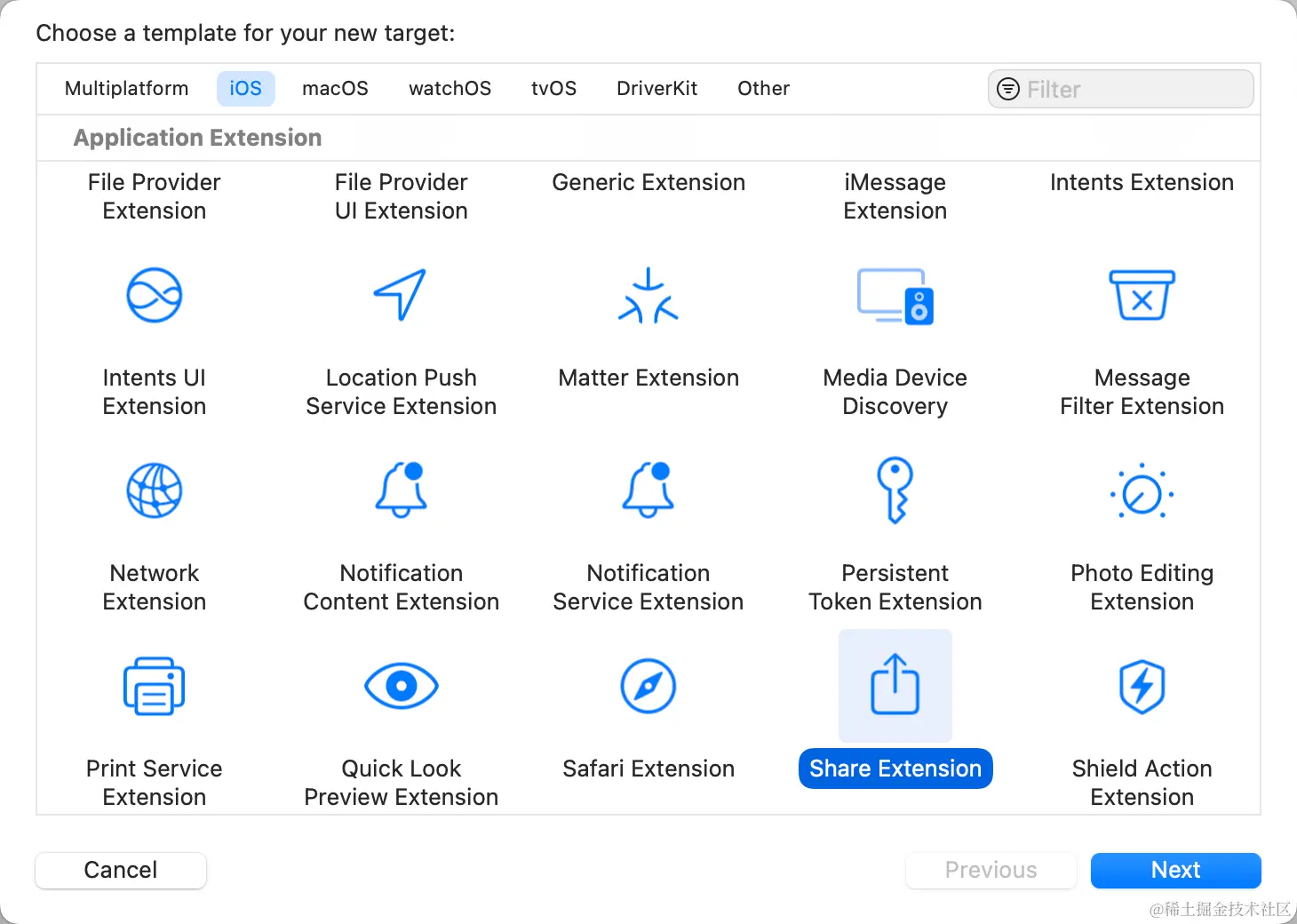Choose the Photo Editing Extension dial icon
This screenshot has width=1297, height=924.
coord(1142,491)
